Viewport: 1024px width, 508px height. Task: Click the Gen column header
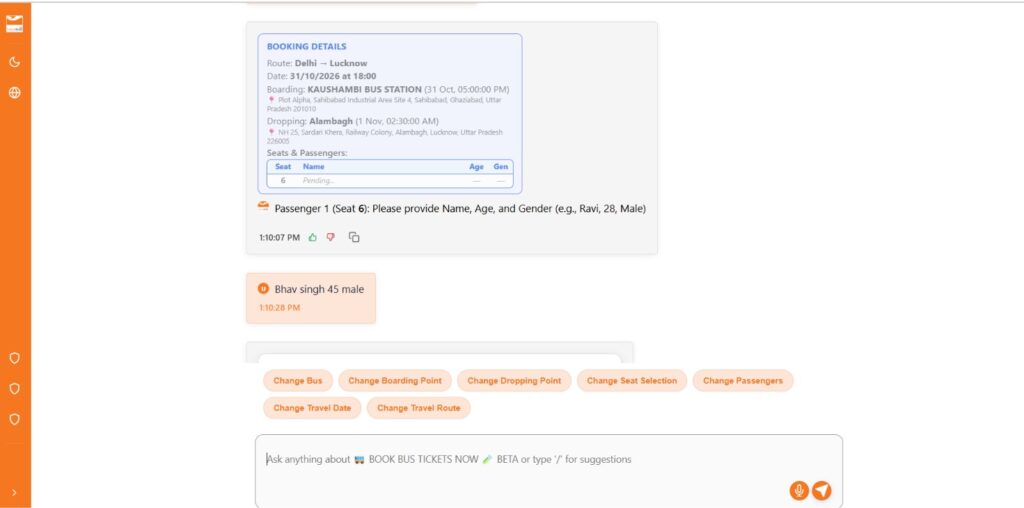[x=500, y=167]
